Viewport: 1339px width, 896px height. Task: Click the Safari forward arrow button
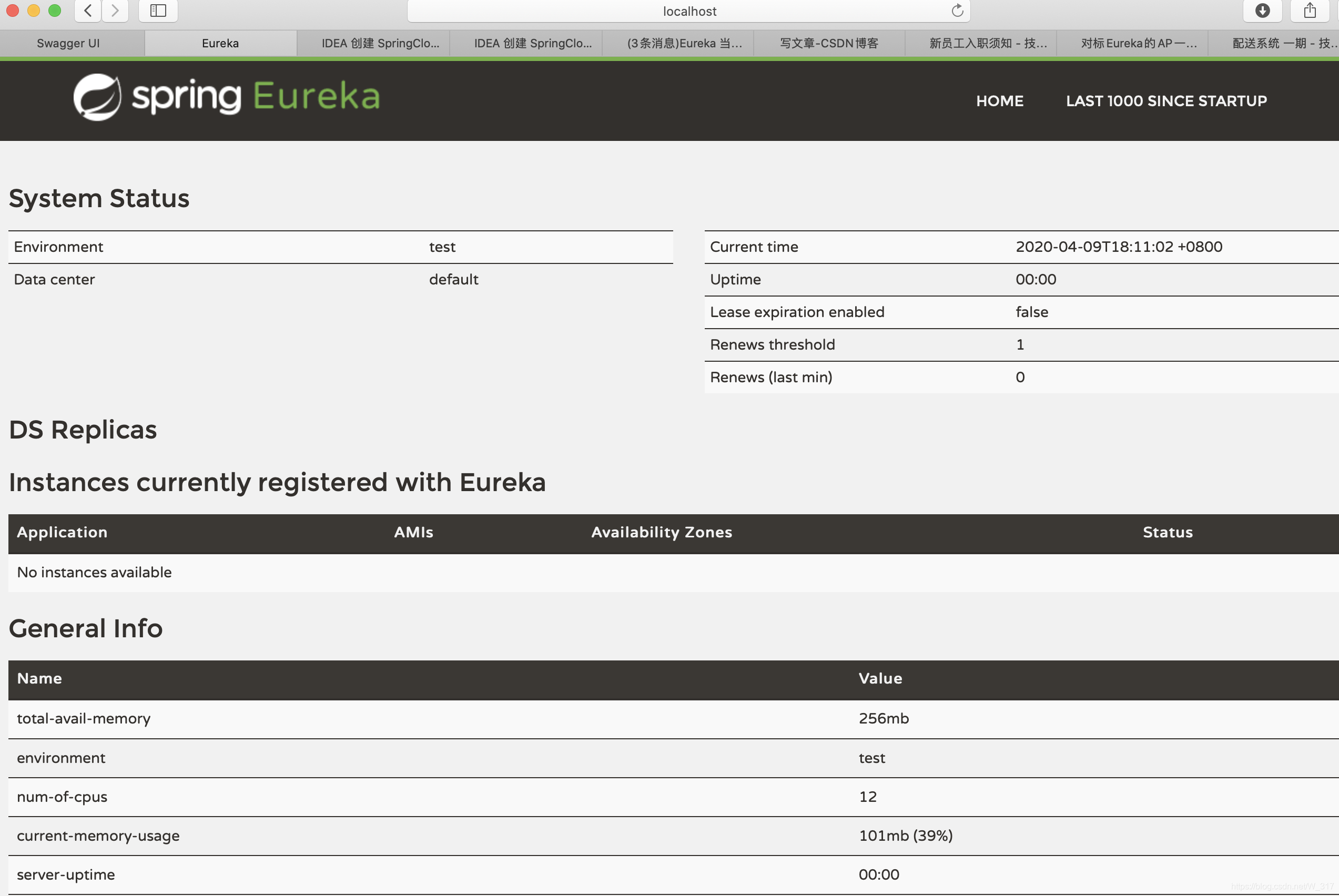115,11
